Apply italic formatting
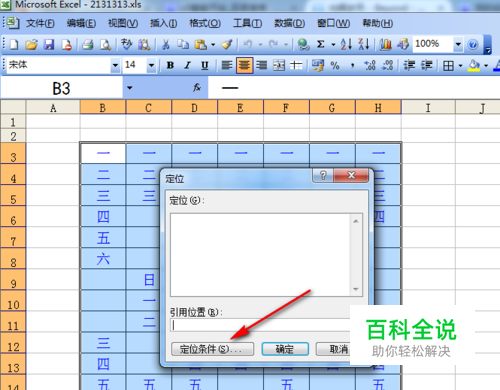This screenshot has width=500, height=390. click(x=188, y=65)
